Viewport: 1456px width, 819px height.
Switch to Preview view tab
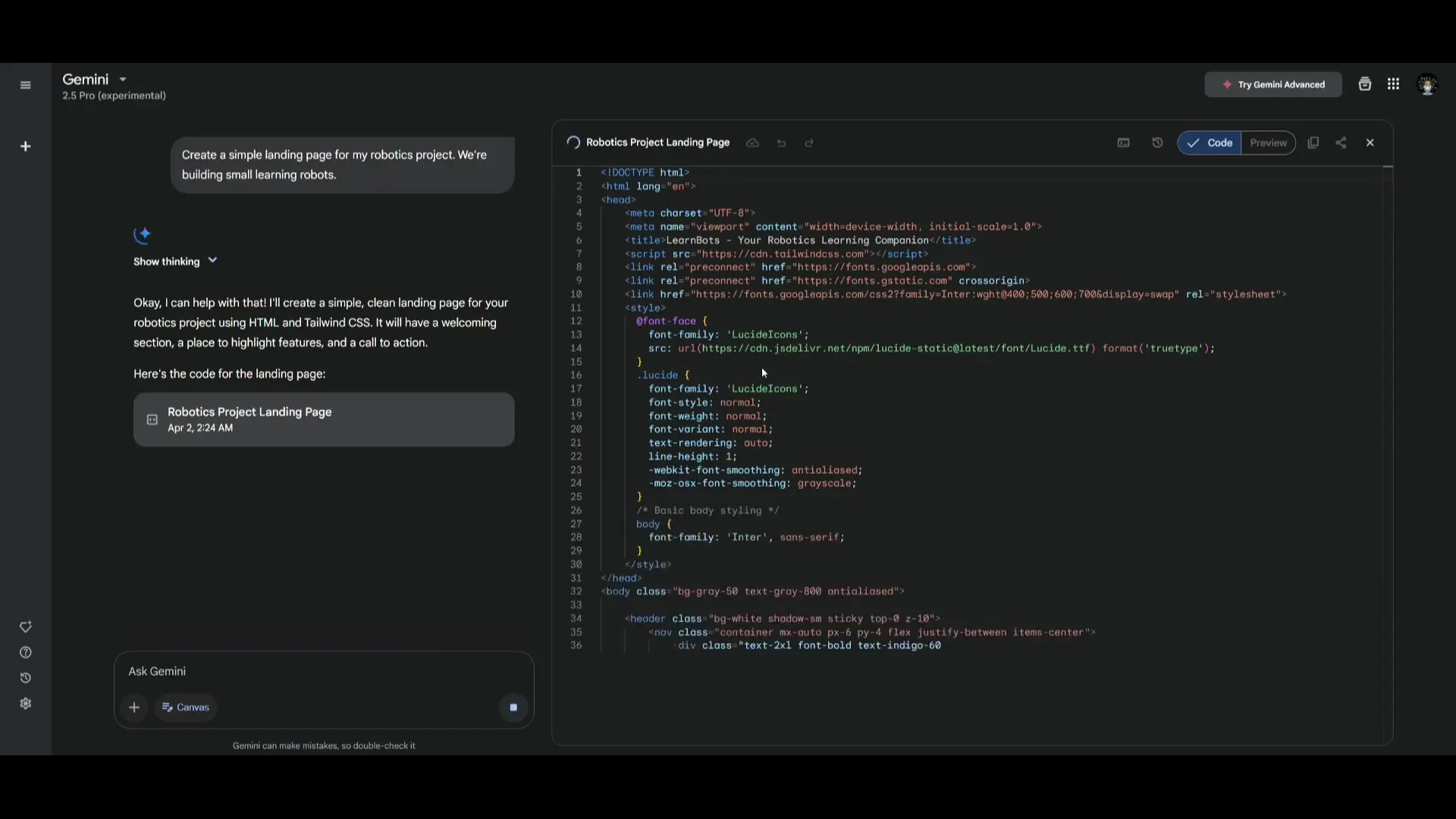(x=1268, y=143)
